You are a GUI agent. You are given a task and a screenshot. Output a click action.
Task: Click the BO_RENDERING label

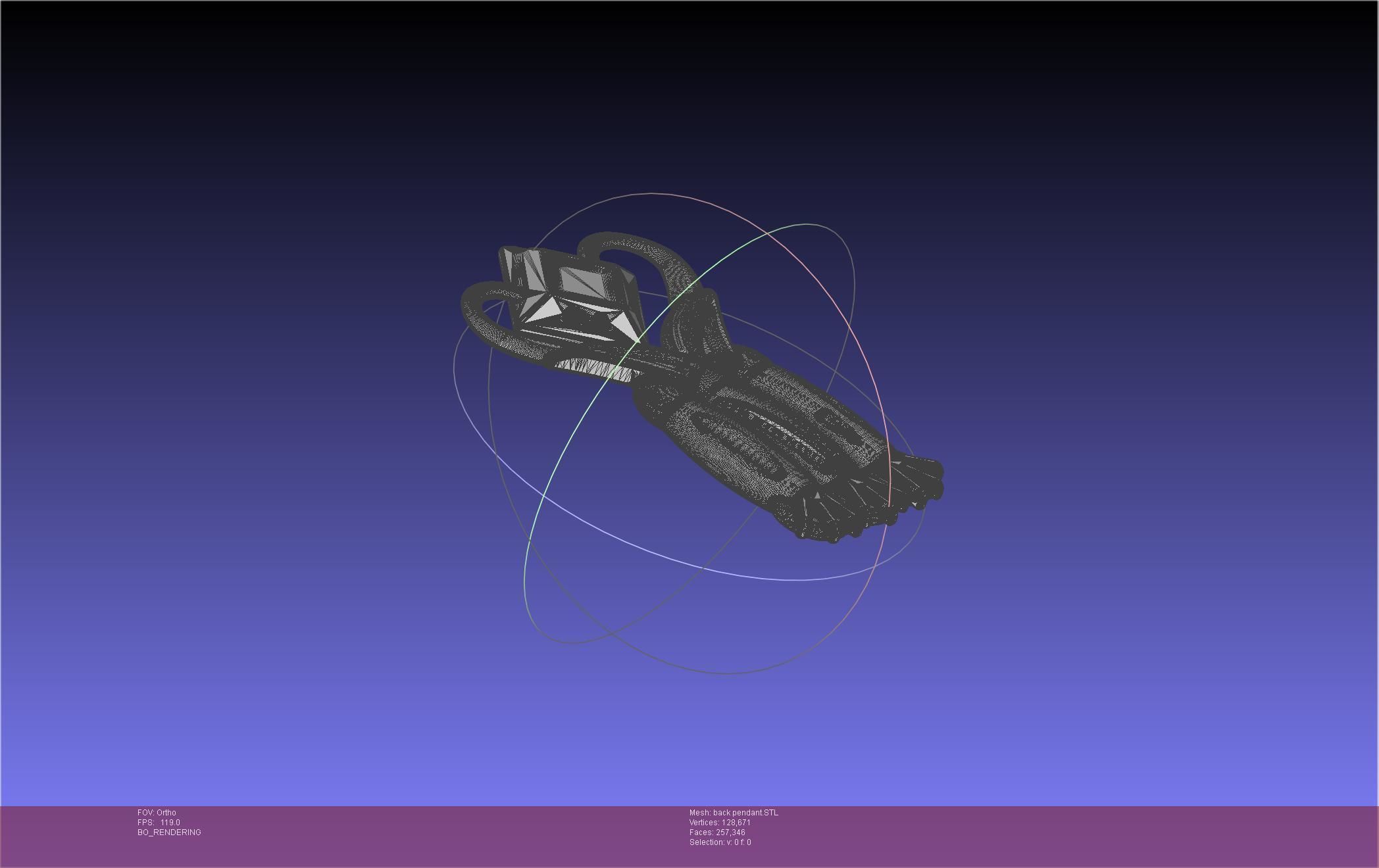tap(169, 832)
